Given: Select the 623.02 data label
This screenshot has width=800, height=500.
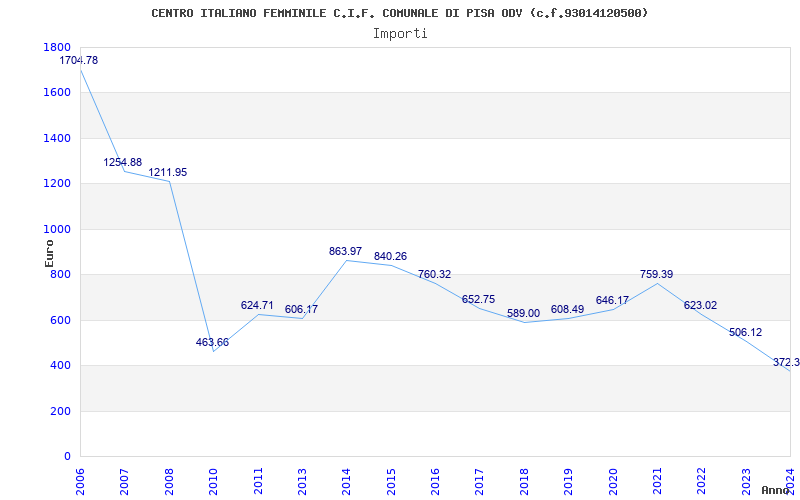Looking at the screenshot, I should [701, 306].
